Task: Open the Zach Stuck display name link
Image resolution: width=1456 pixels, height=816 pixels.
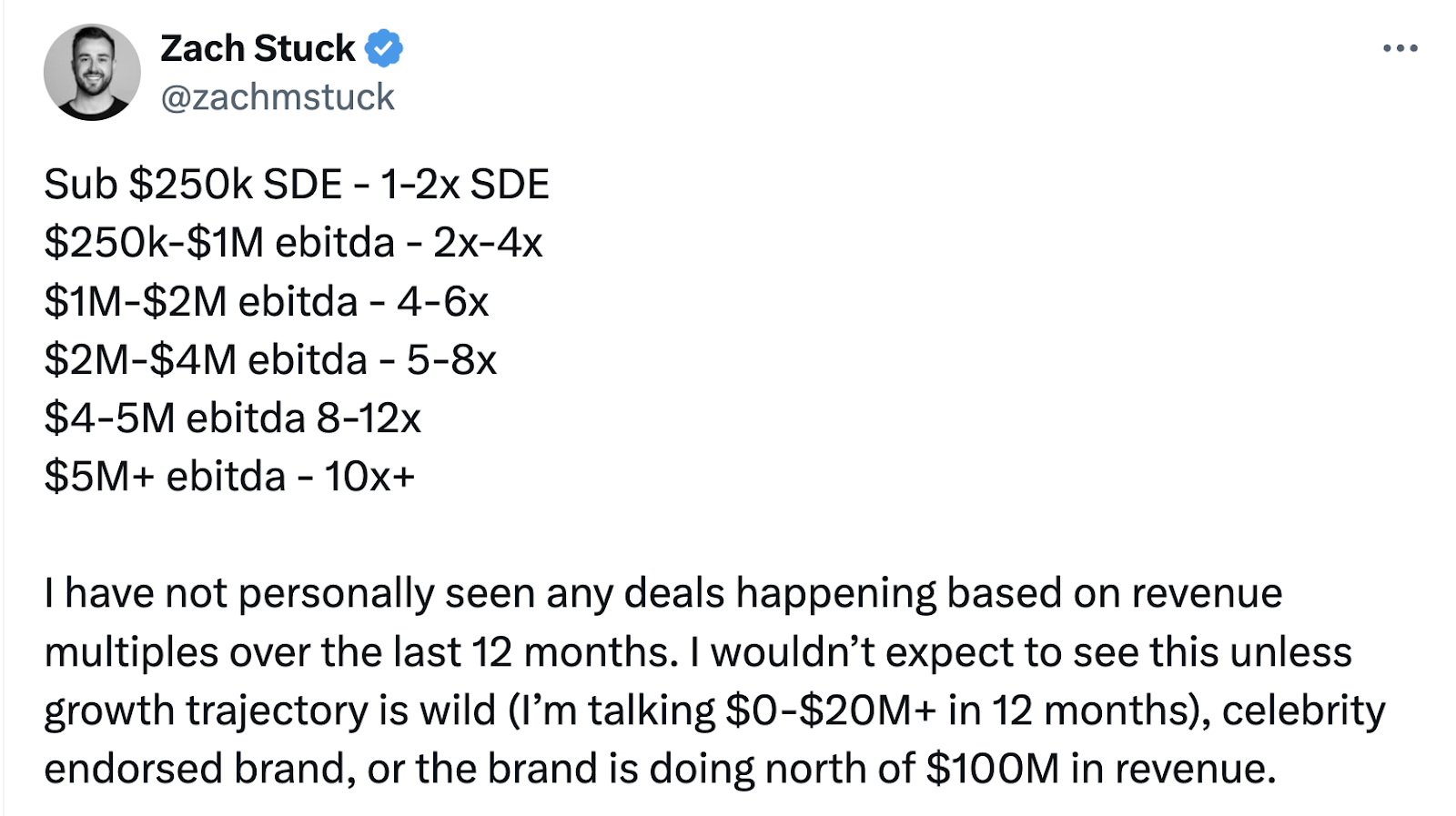Action: point(258,48)
